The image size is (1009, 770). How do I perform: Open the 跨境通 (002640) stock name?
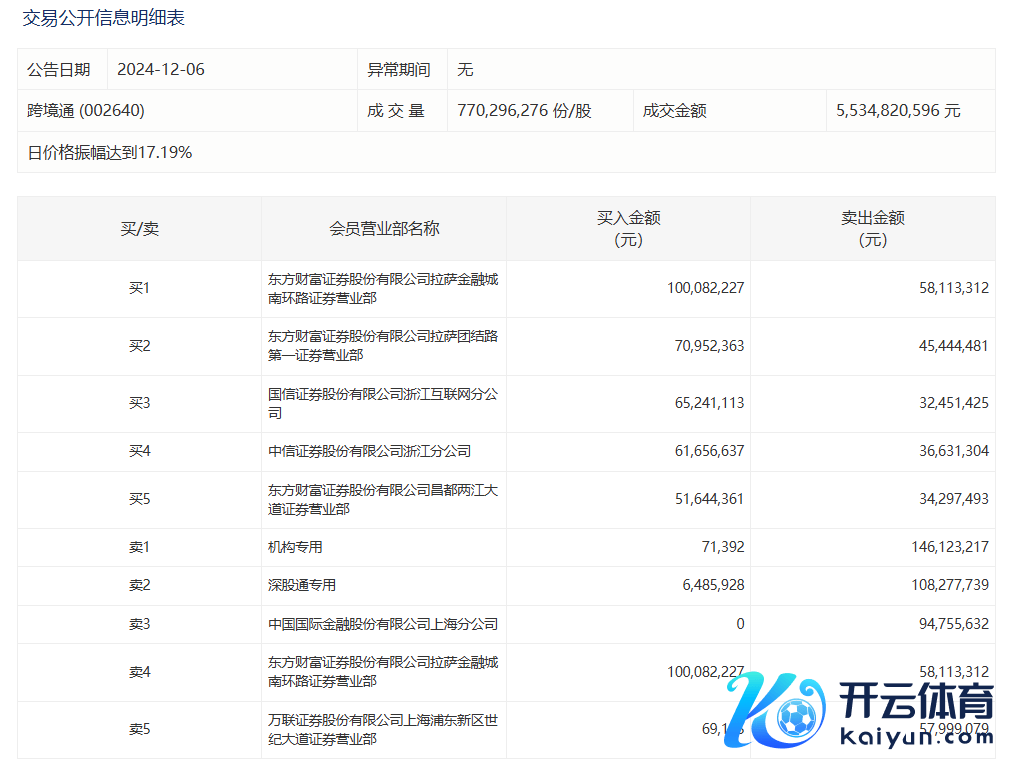pos(86,111)
